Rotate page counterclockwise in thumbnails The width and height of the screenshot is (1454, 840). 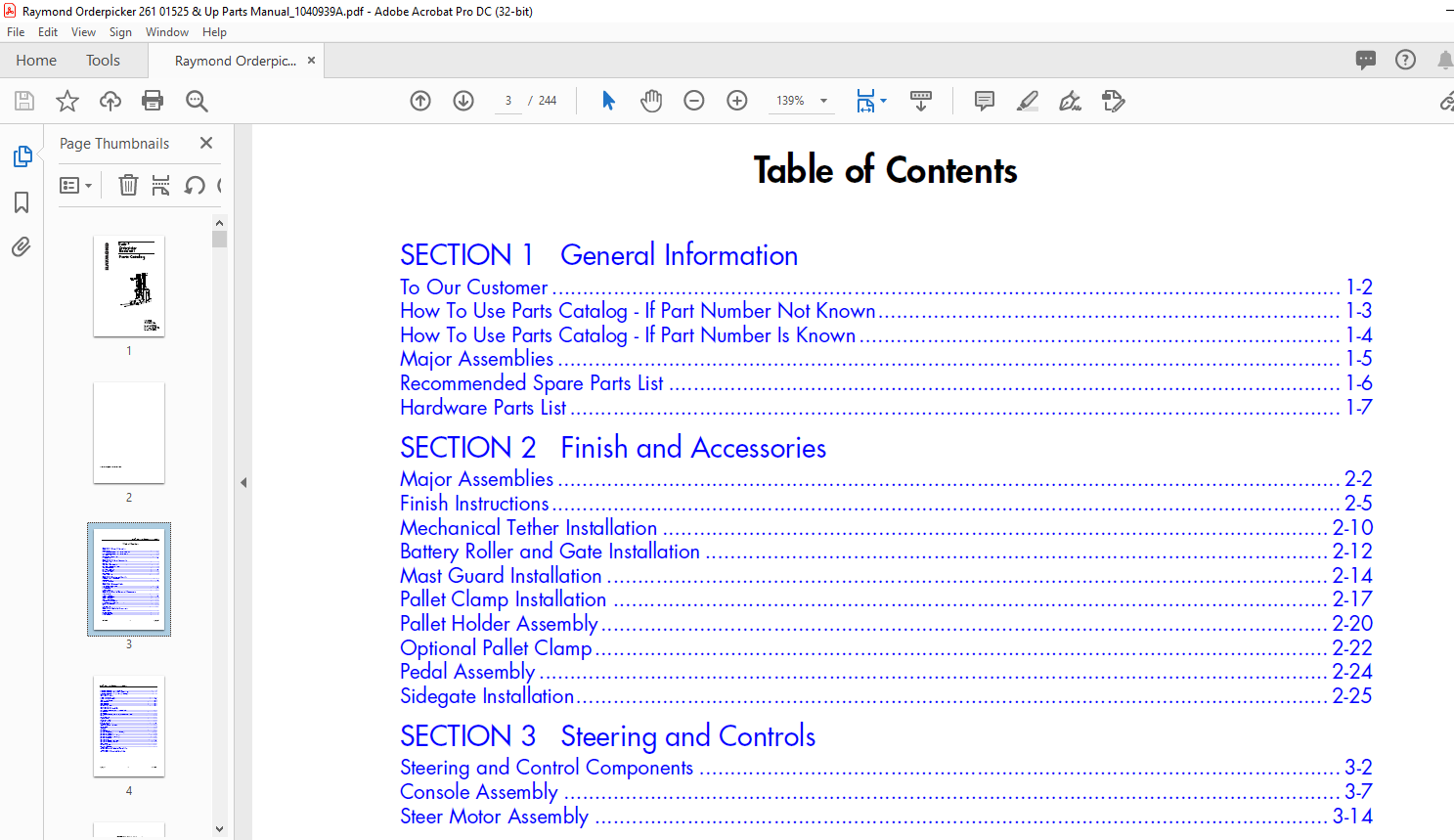(x=195, y=185)
